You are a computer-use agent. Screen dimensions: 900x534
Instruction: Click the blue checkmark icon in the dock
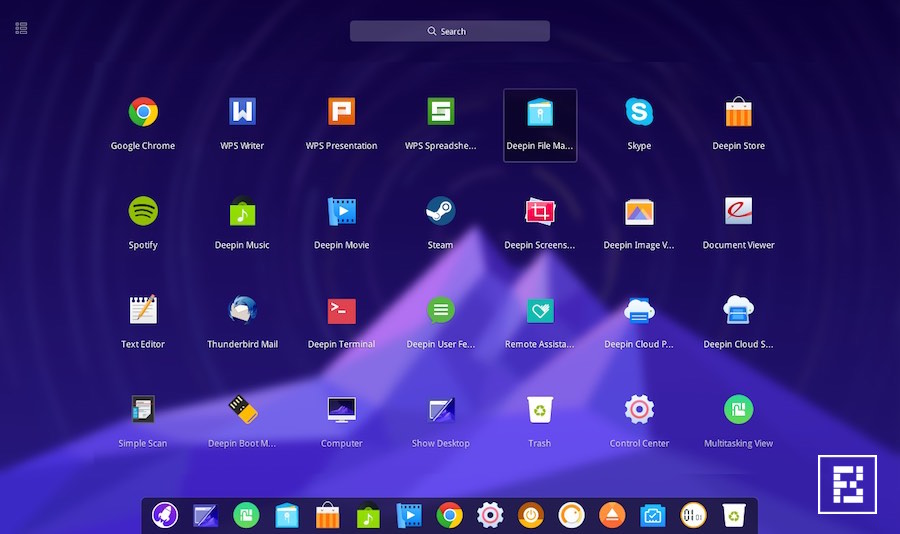[653, 516]
